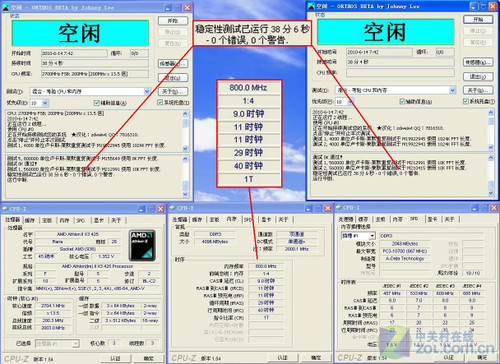The height and width of the screenshot is (364, 500).
Task: Click CPU-Z title icon in bottom-left window
Action: [x=5, y=209]
